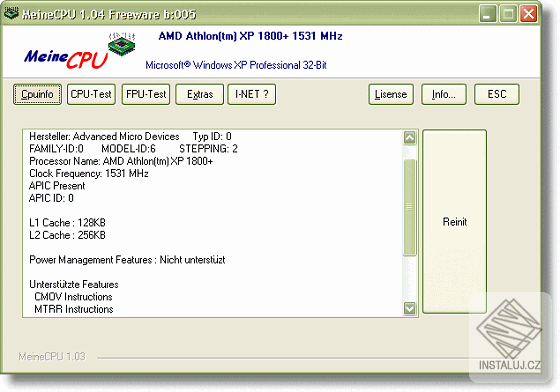Start the FPU-Test

click(146, 94)
